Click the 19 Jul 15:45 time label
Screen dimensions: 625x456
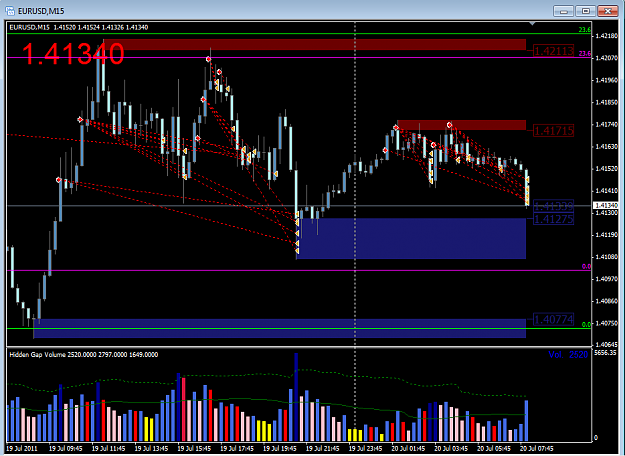coord(194,448)
